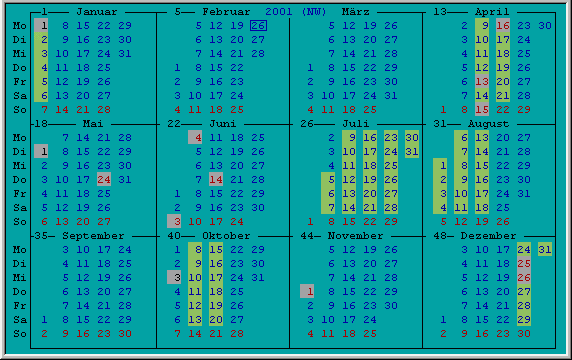Select the green 31 in Dezember
This screenshot has width=572, height=360.
(545, 249)
